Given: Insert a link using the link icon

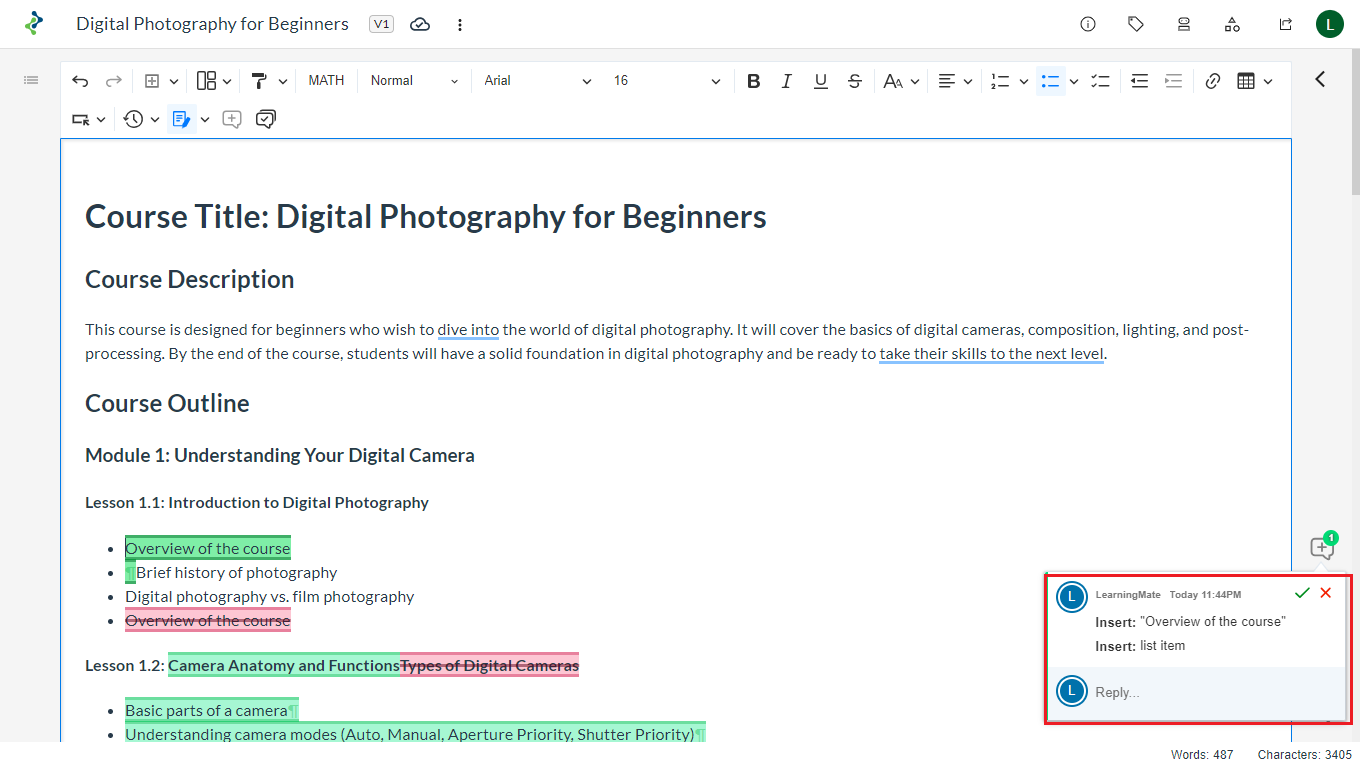Looking at the screenshot, I should pyautogui.click(x=1213, y=81).
